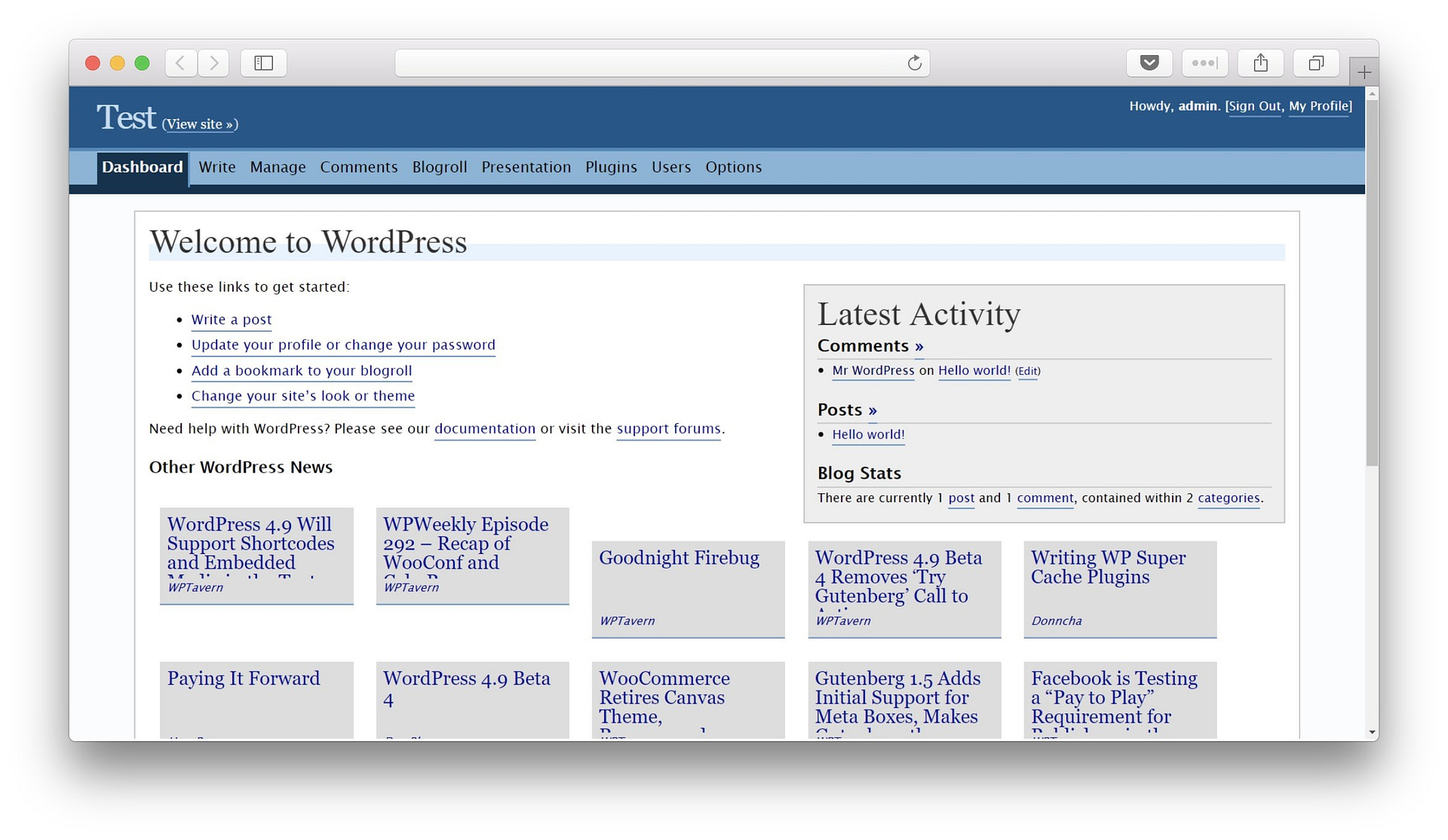This screenshot has width=1448, height=840.
Task: Open a new tab with plus button
Action: tap(1364, 72)
